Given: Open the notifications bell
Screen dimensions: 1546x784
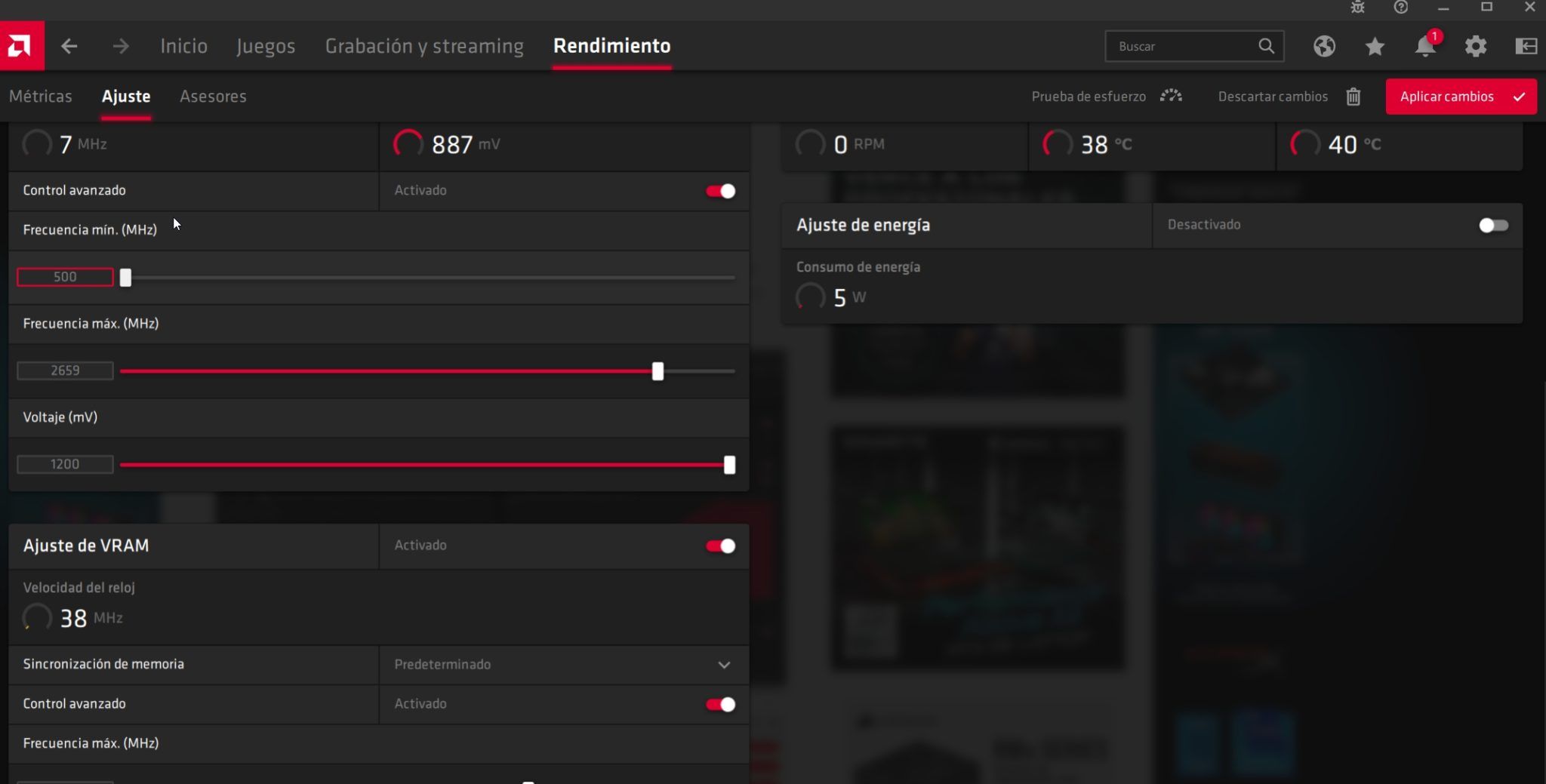Looking at the screenshot, I should [1424, 46].
